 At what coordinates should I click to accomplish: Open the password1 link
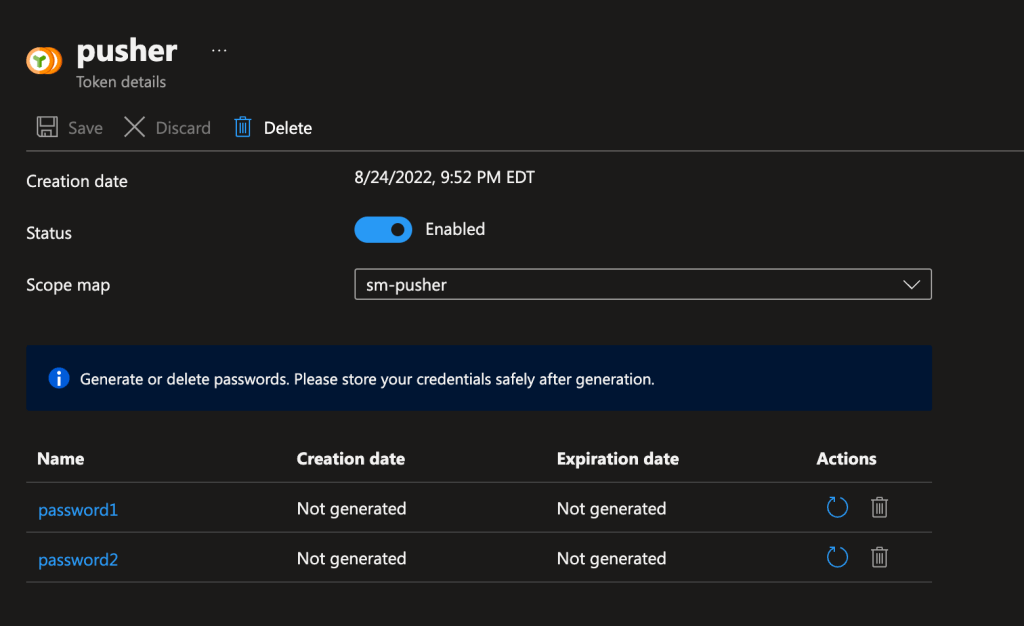click(x=78, y=510)
